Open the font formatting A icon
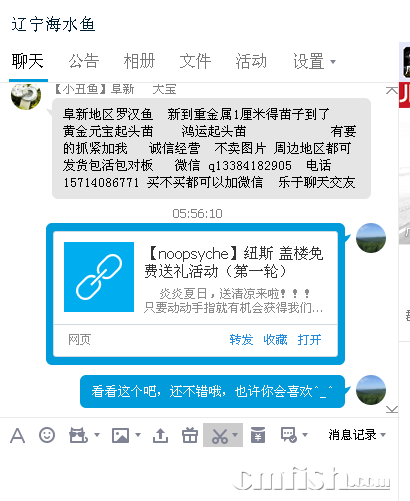 pyautogui.click(x=18, y=435)
